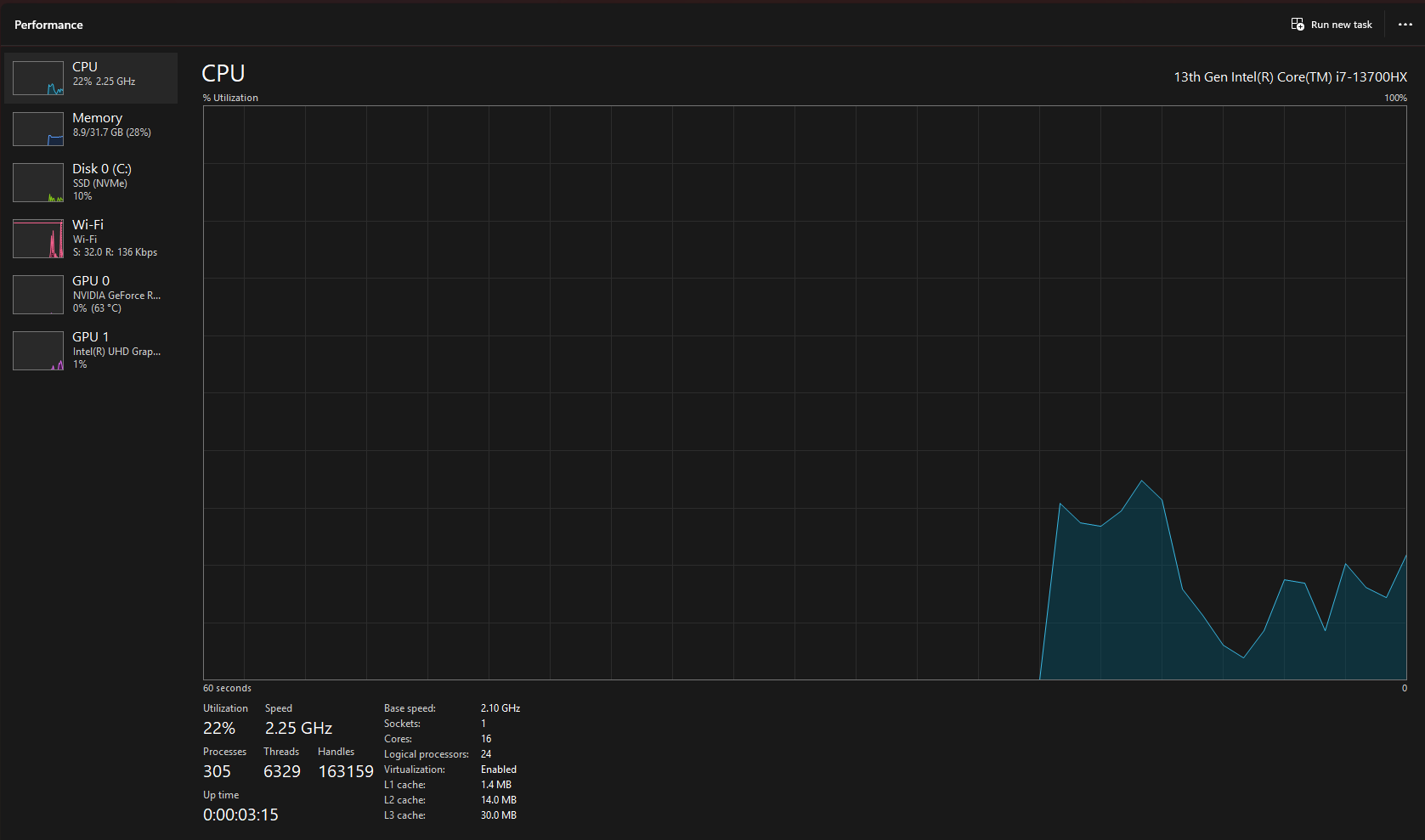Select the GPU 1 mini graph thumbnail
The height and width of the screenshot is (840, 1425).
pyautogui.click(x=38, y=351)
